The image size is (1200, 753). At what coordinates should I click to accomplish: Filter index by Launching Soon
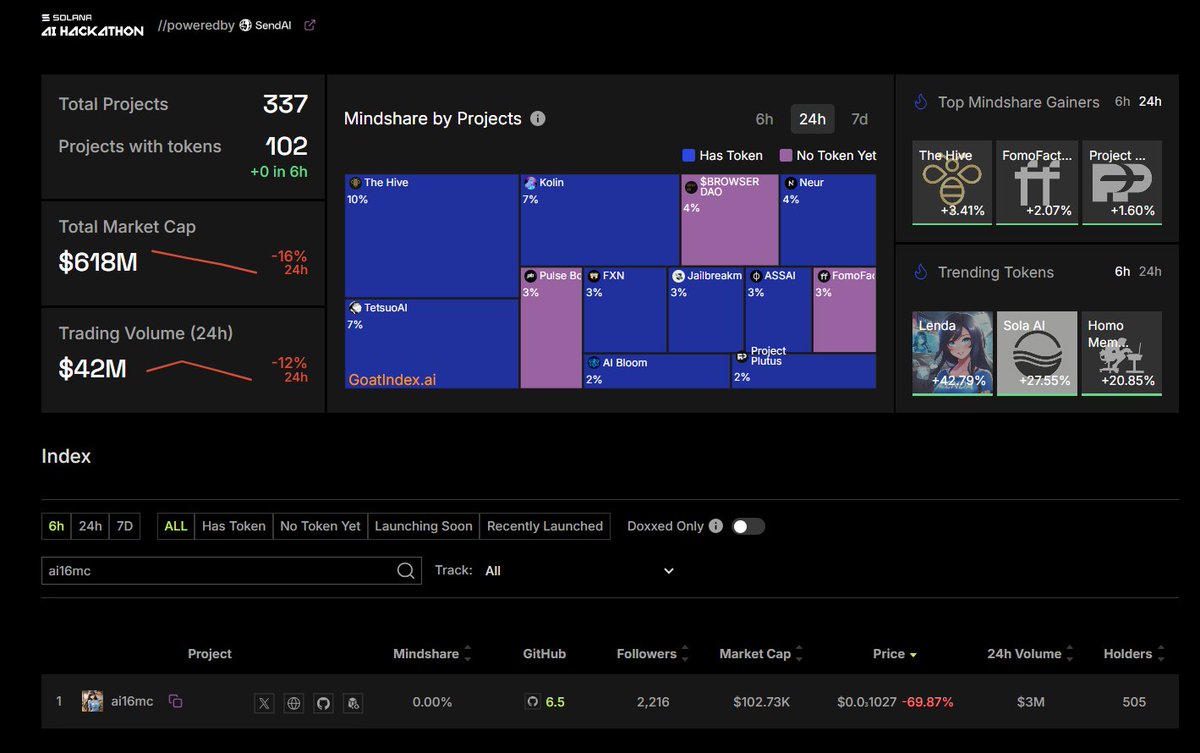[x=423, y=526]
